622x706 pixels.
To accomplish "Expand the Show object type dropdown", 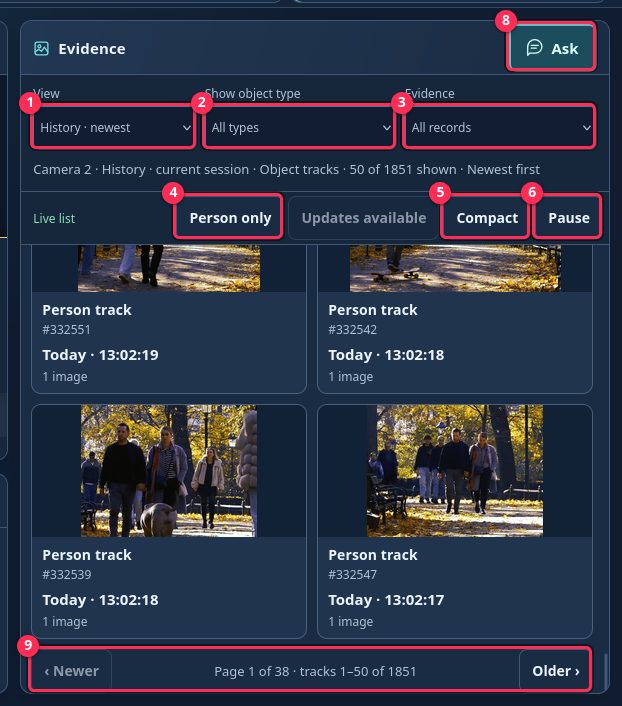I will (299, 127).
